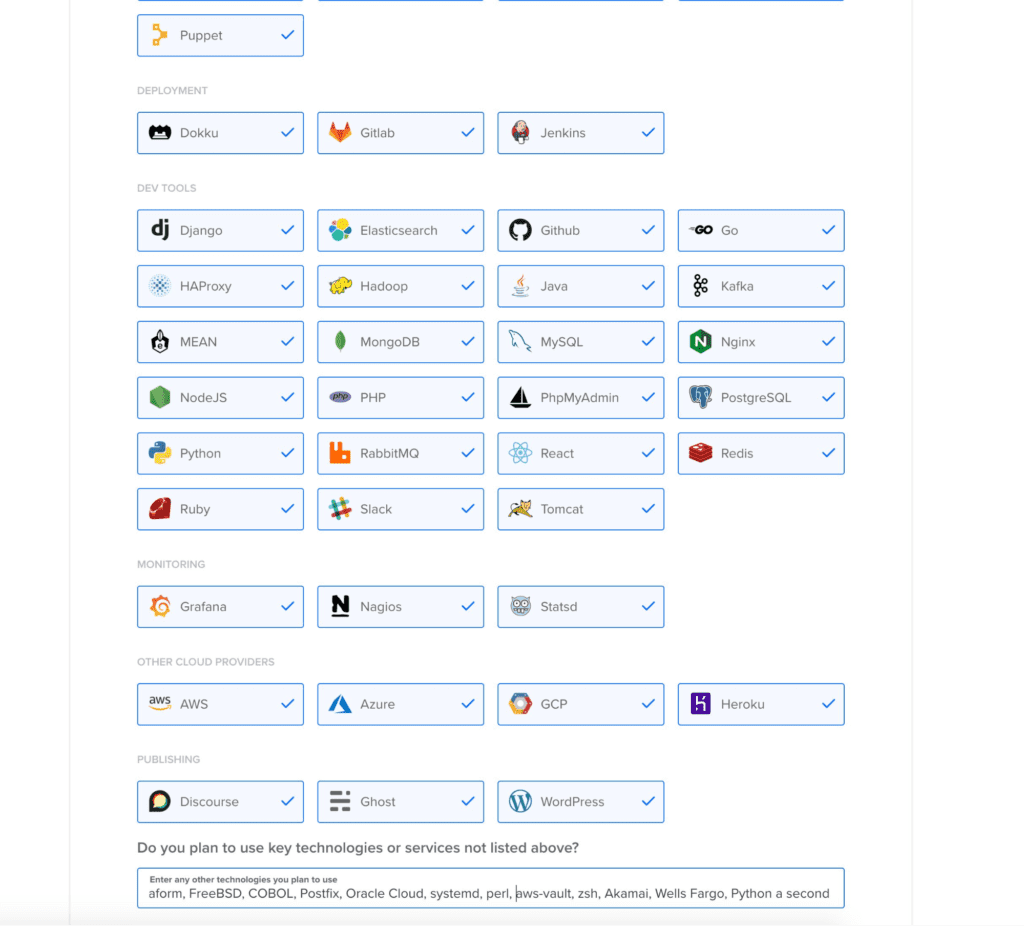Click the PHP oval logo icon

[x=340, y=397]
